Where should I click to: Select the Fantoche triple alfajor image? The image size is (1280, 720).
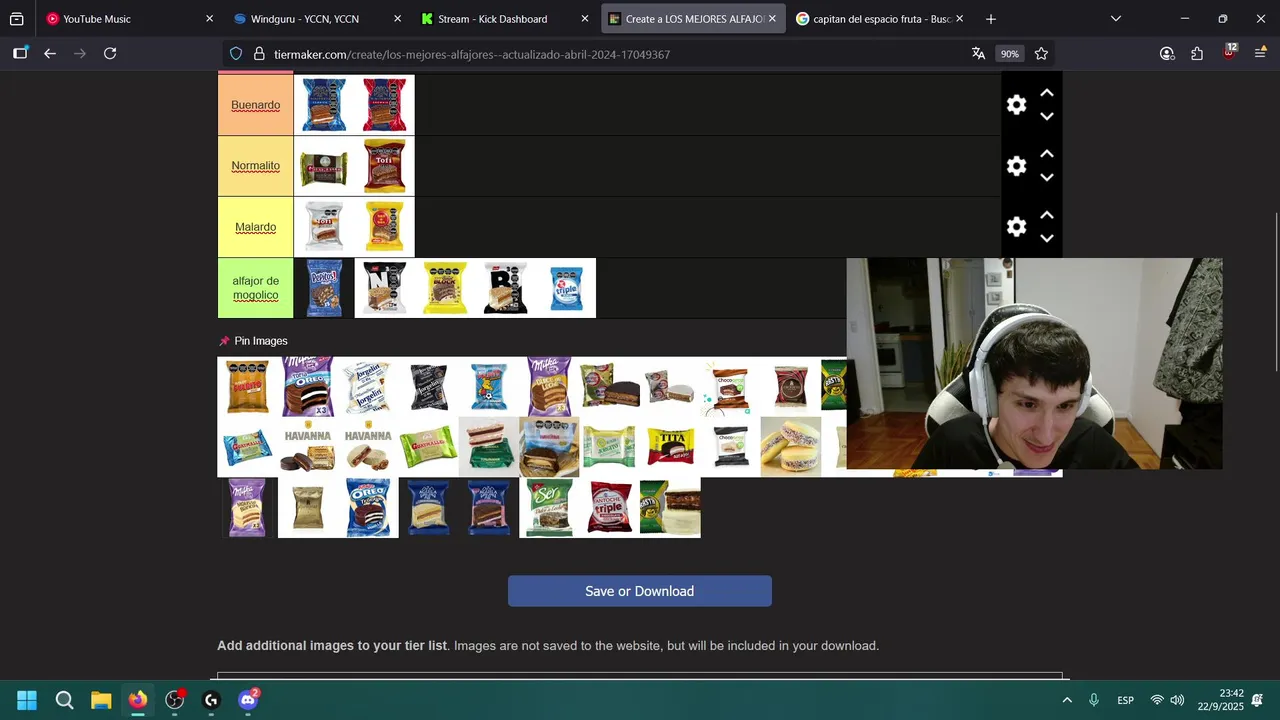click(609, 508)
